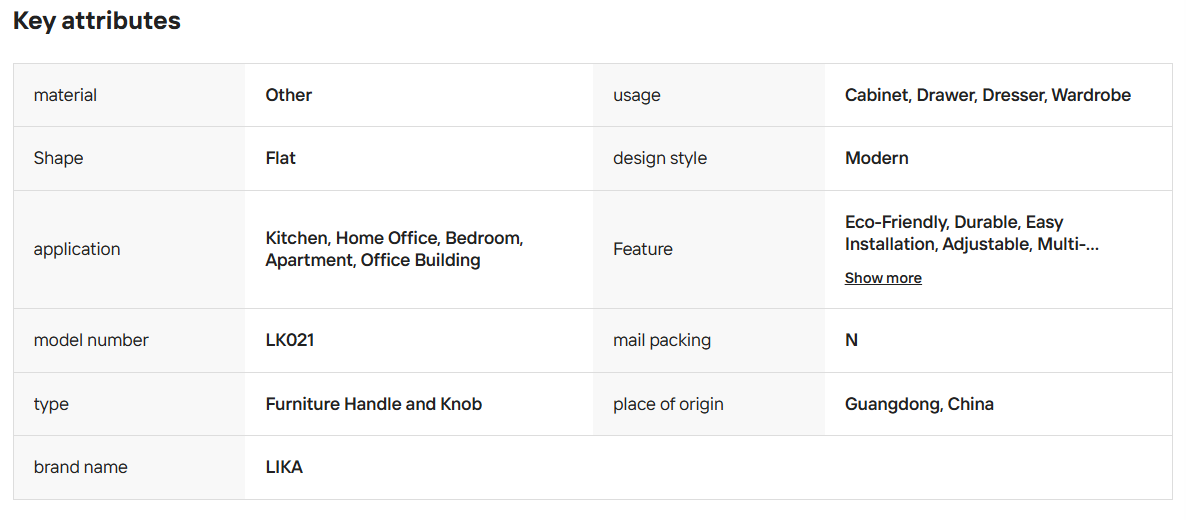
Task: Click the design style value Modern
Action: tap(877, 159)
